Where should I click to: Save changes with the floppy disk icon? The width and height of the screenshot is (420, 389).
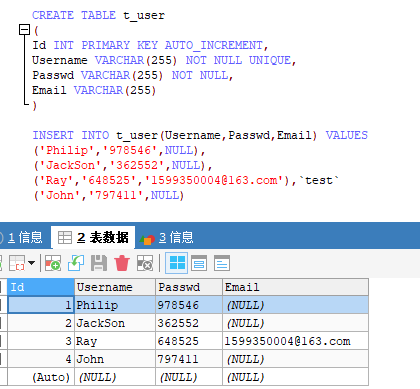[99, 263]
